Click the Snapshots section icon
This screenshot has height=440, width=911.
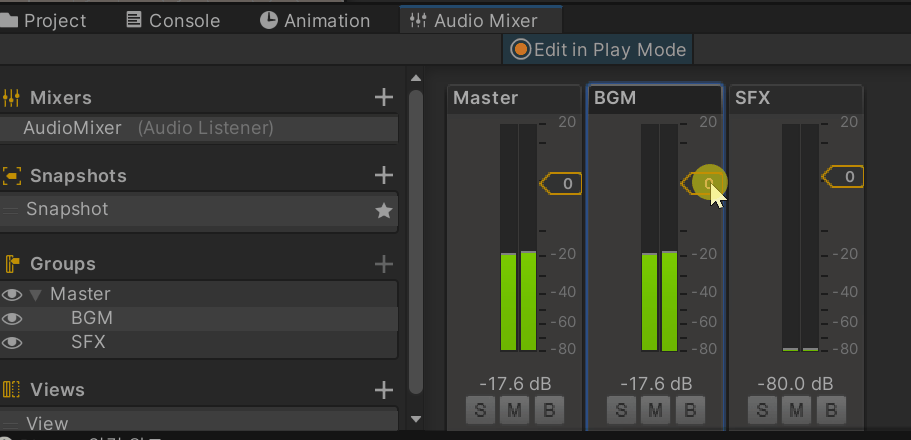coord(12,176)
